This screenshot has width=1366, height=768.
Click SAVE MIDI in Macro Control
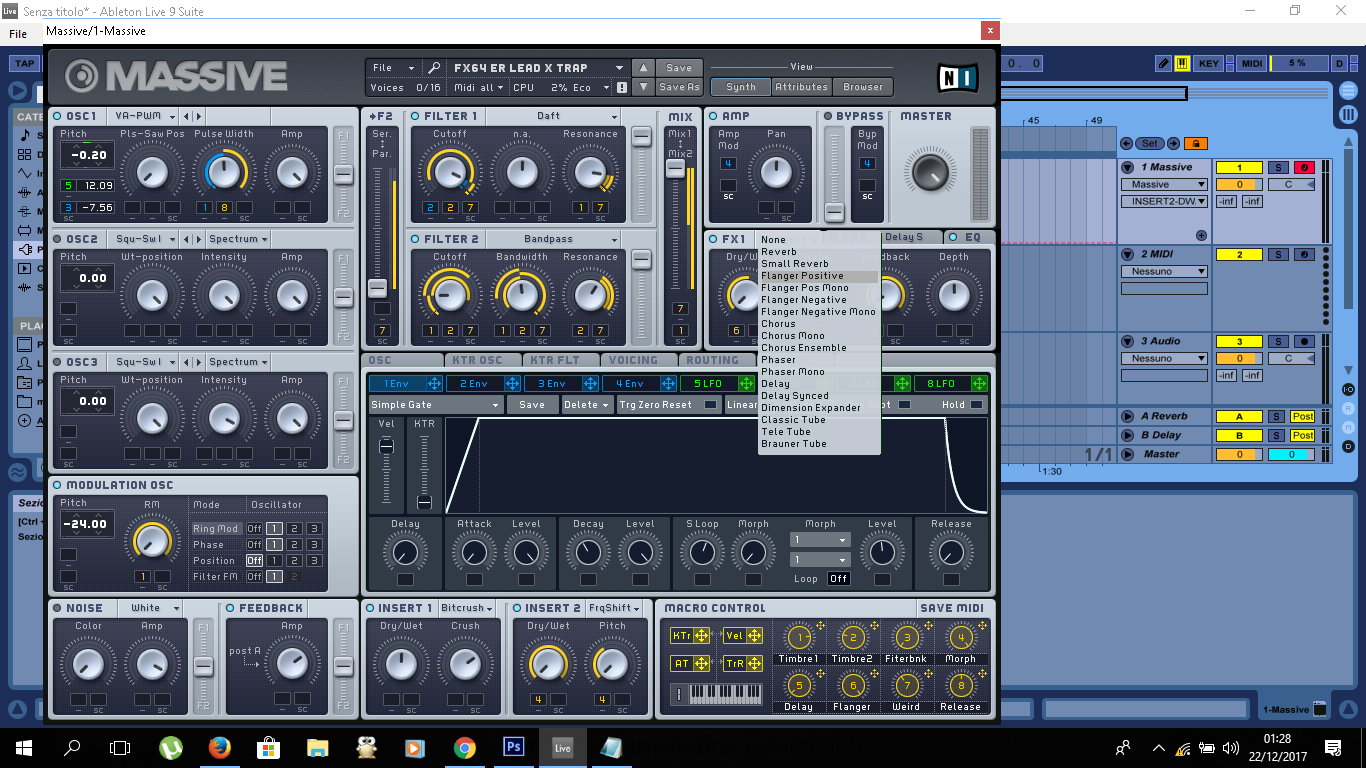pyautogui.click(x=952, y=608)
